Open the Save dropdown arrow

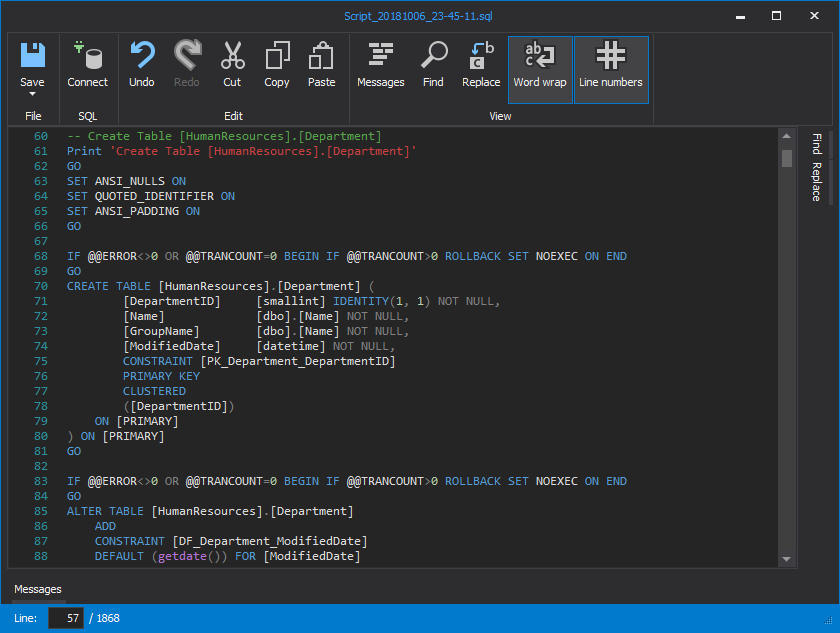tap(32, 94)
